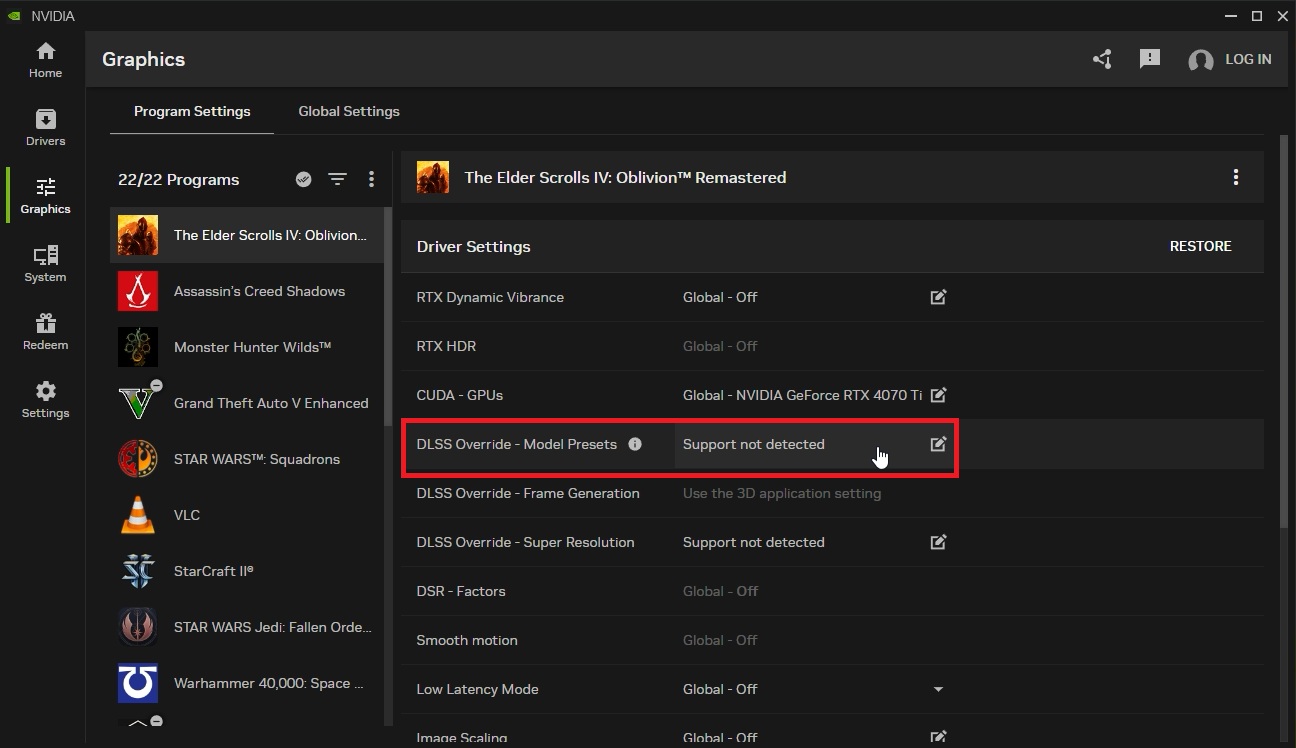Select the Graphics sidebar item
The width and height of the screenshot is (1296, 748).
(45, 196)
